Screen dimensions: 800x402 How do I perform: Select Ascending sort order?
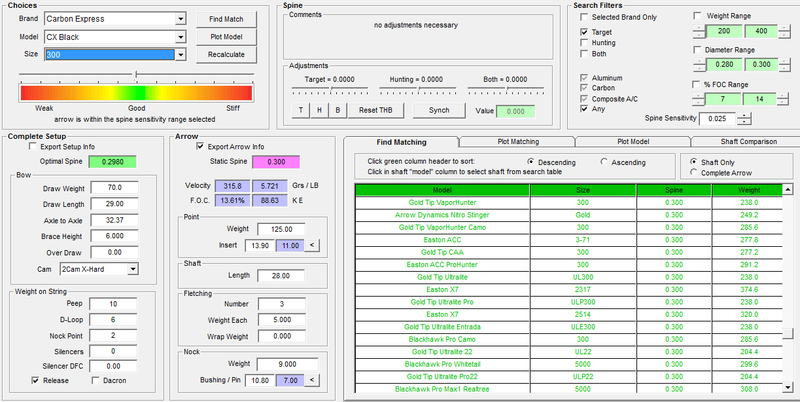[604, 162]
